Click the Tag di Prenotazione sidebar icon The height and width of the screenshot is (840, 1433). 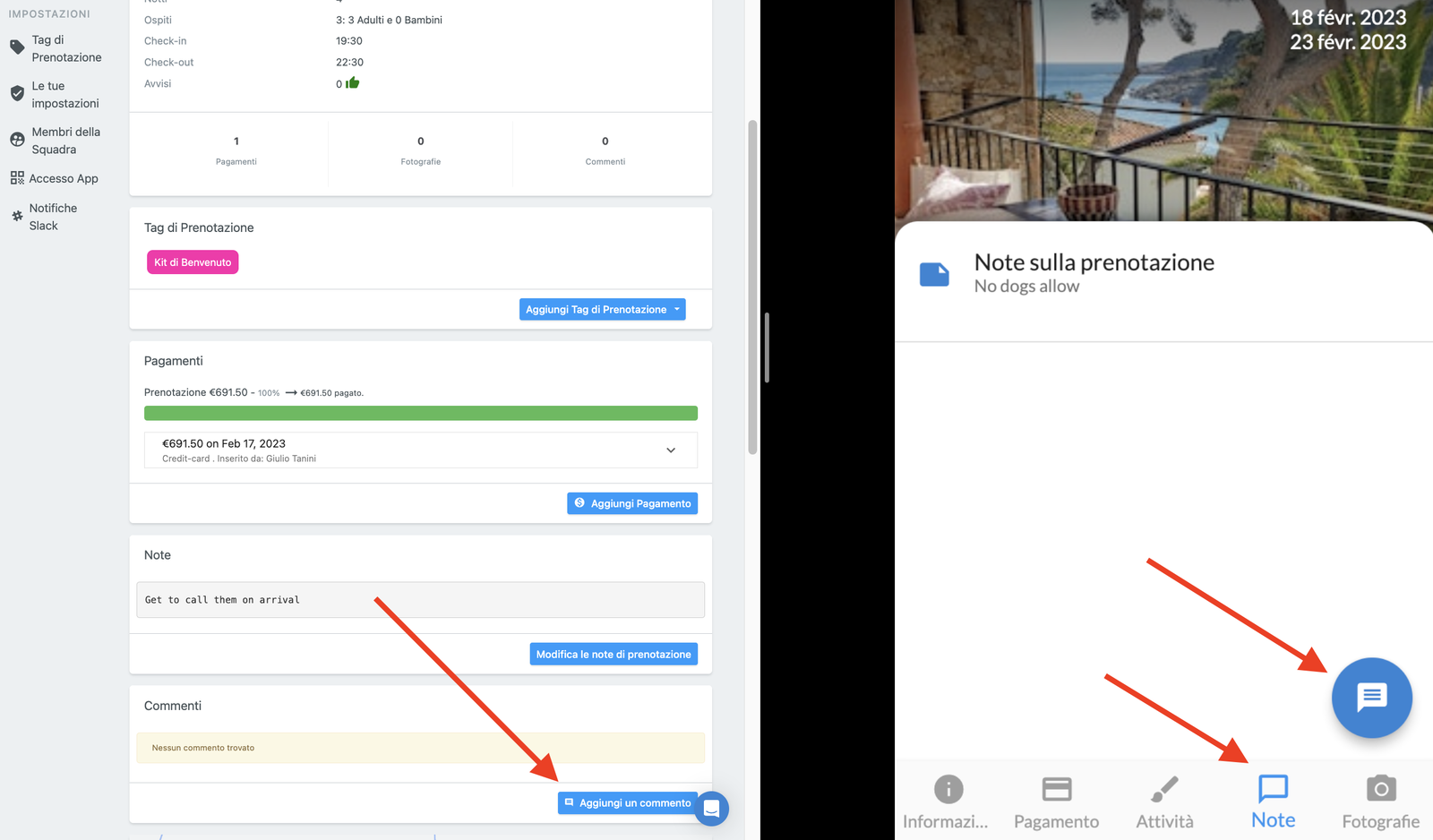coord(17,47)
